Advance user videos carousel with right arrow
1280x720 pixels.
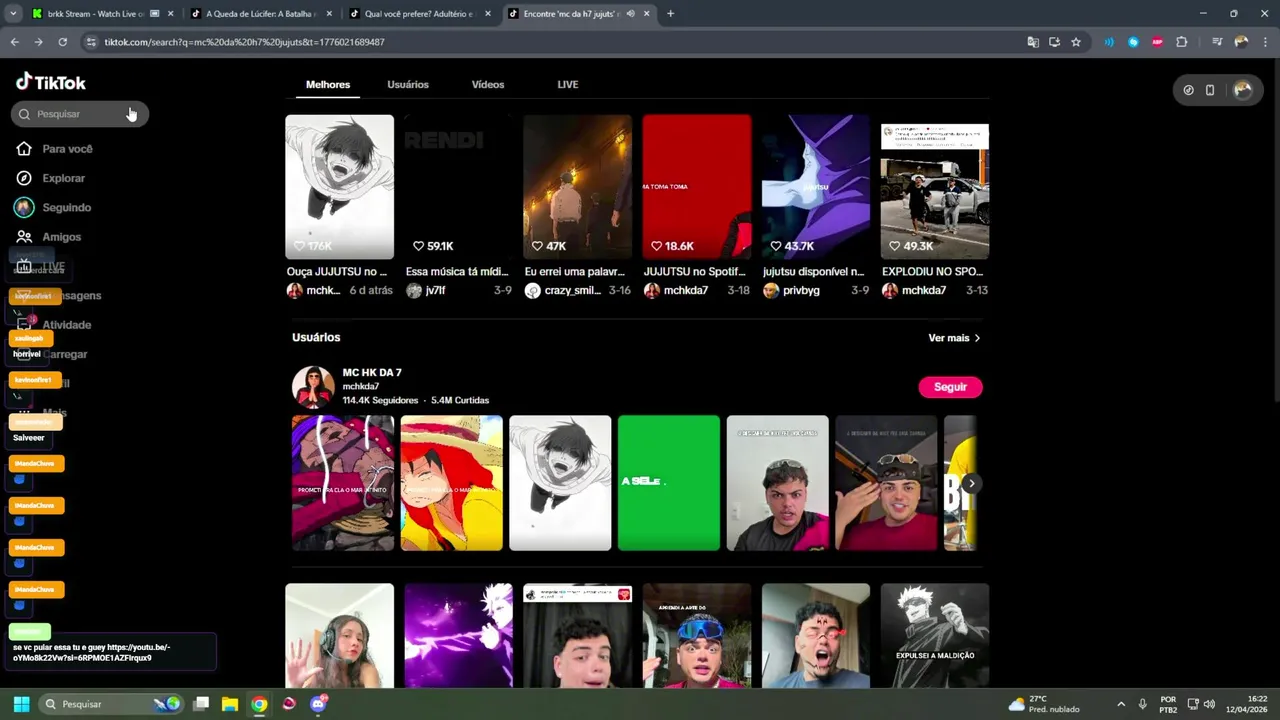971,484
